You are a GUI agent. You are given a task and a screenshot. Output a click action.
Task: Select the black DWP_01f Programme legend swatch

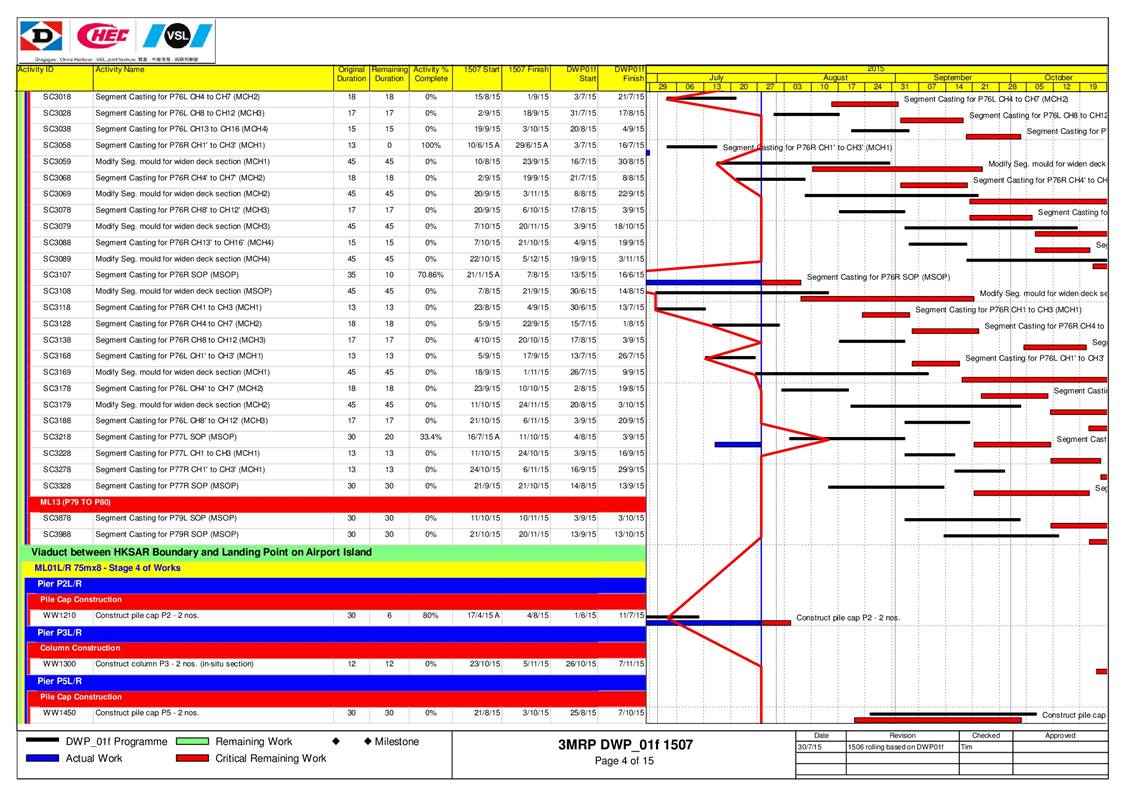tap(42, 741)
